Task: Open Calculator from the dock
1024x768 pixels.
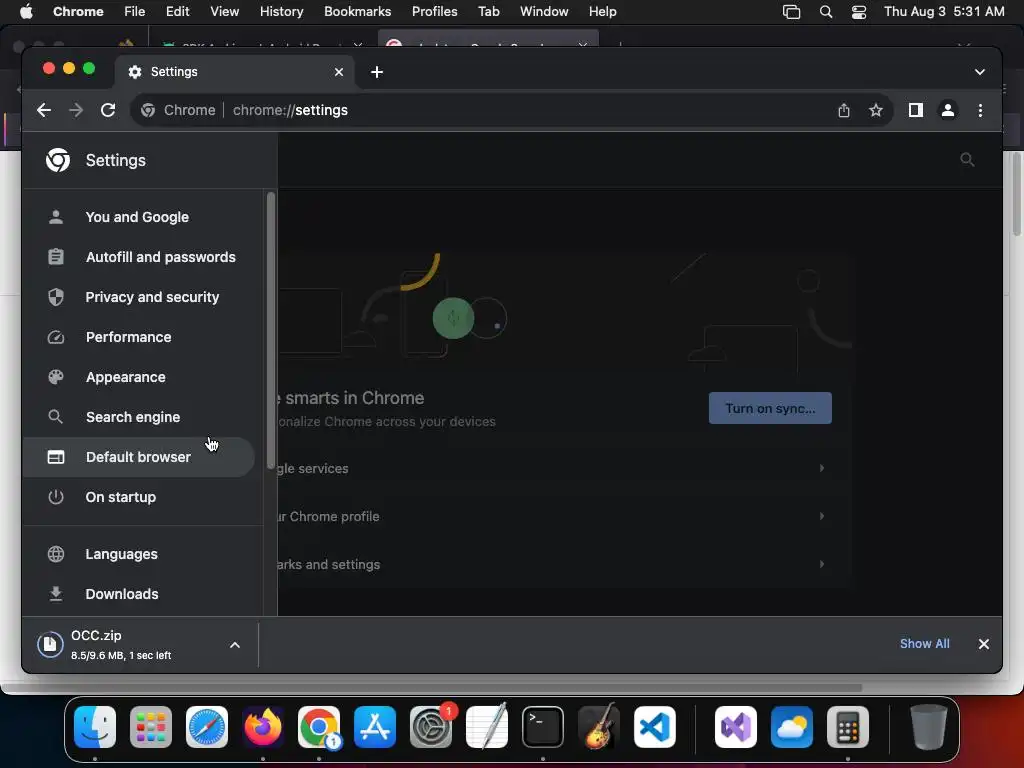Action: pos(848,727)
